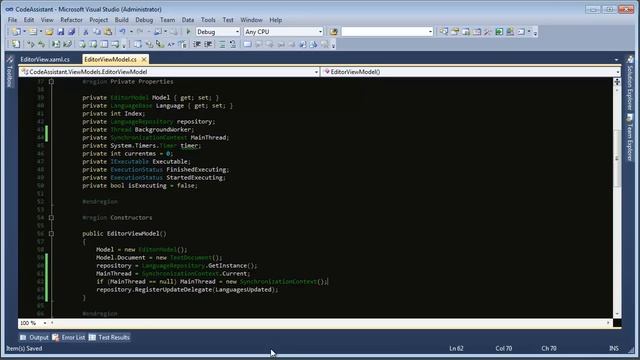Click the editor split bar handle
The width and height of the screenshot is (640, 360).
tap(617, 82)
